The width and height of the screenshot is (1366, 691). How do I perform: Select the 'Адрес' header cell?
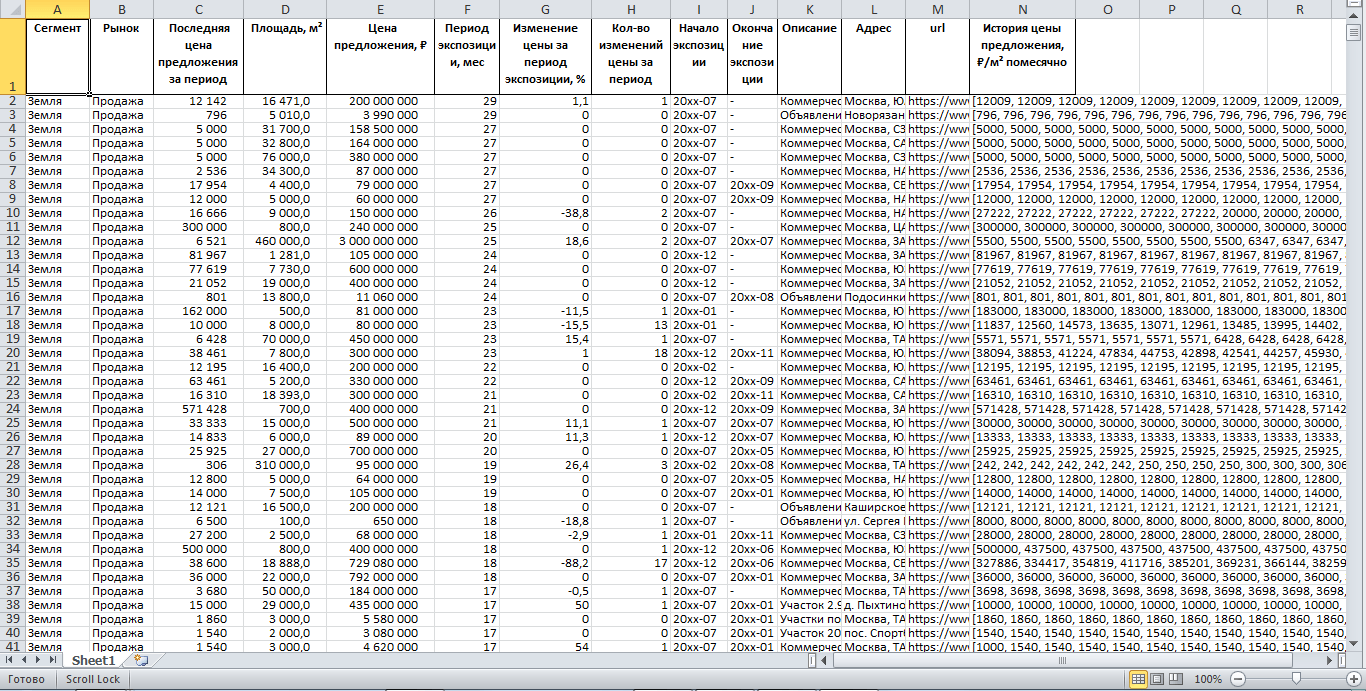(874, 56)
